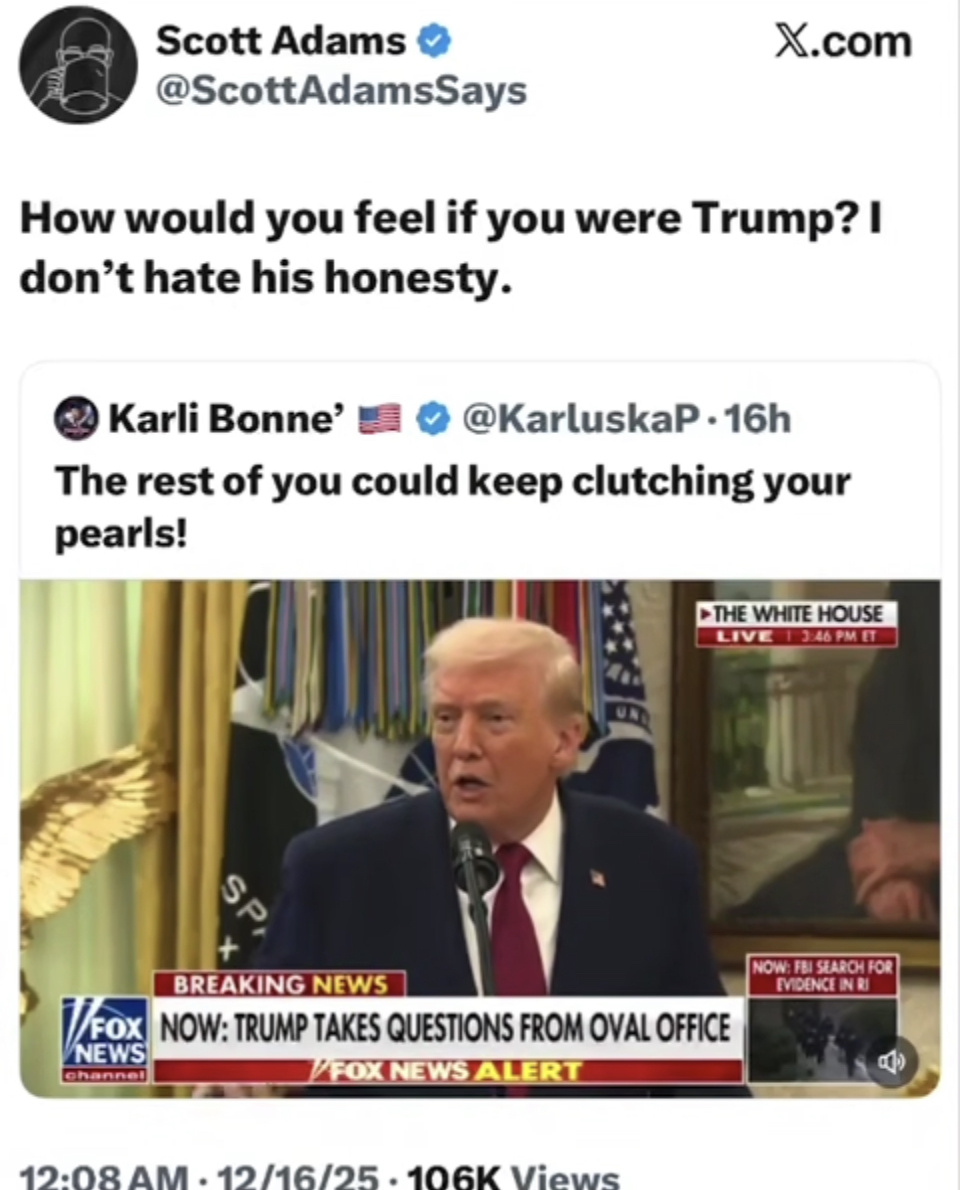Click the 16h quoted post timestamp
Screen dimensions: 960x1190
[x=758, y=418]
